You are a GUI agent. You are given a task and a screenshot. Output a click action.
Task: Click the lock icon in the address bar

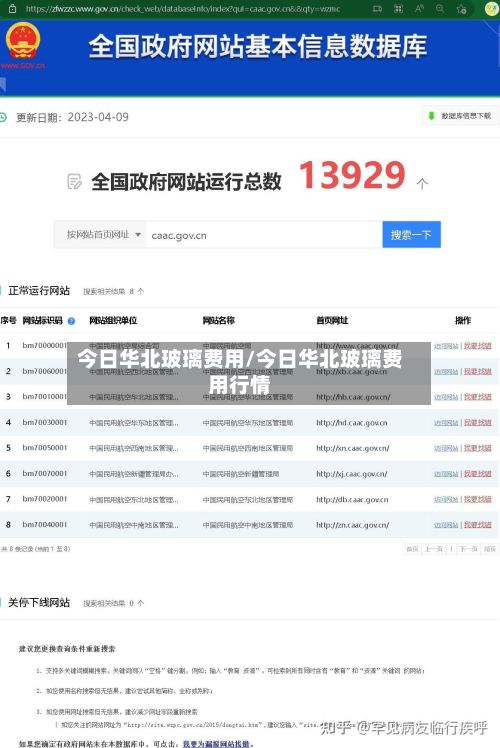[x=13, y=9]
